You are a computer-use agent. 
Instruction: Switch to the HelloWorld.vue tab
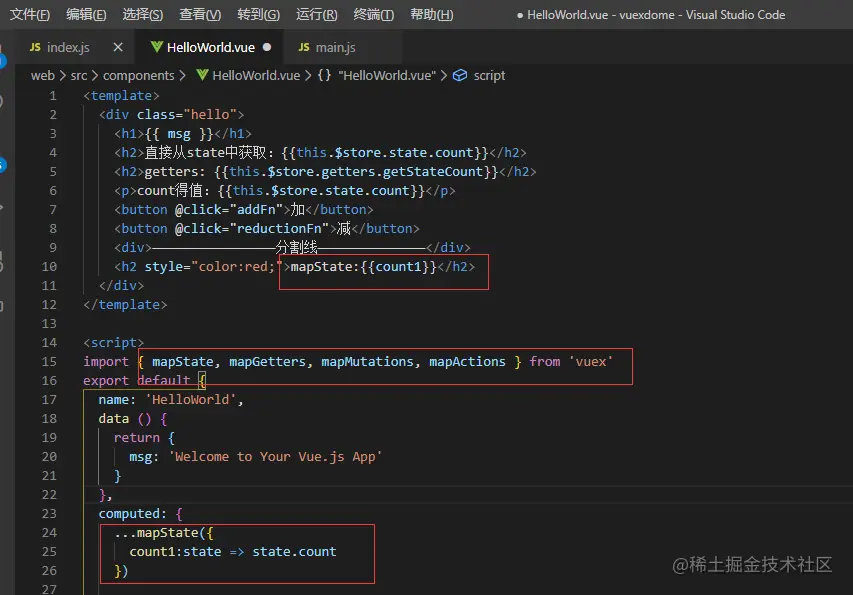pyautogui.click(x=211, y=47)
